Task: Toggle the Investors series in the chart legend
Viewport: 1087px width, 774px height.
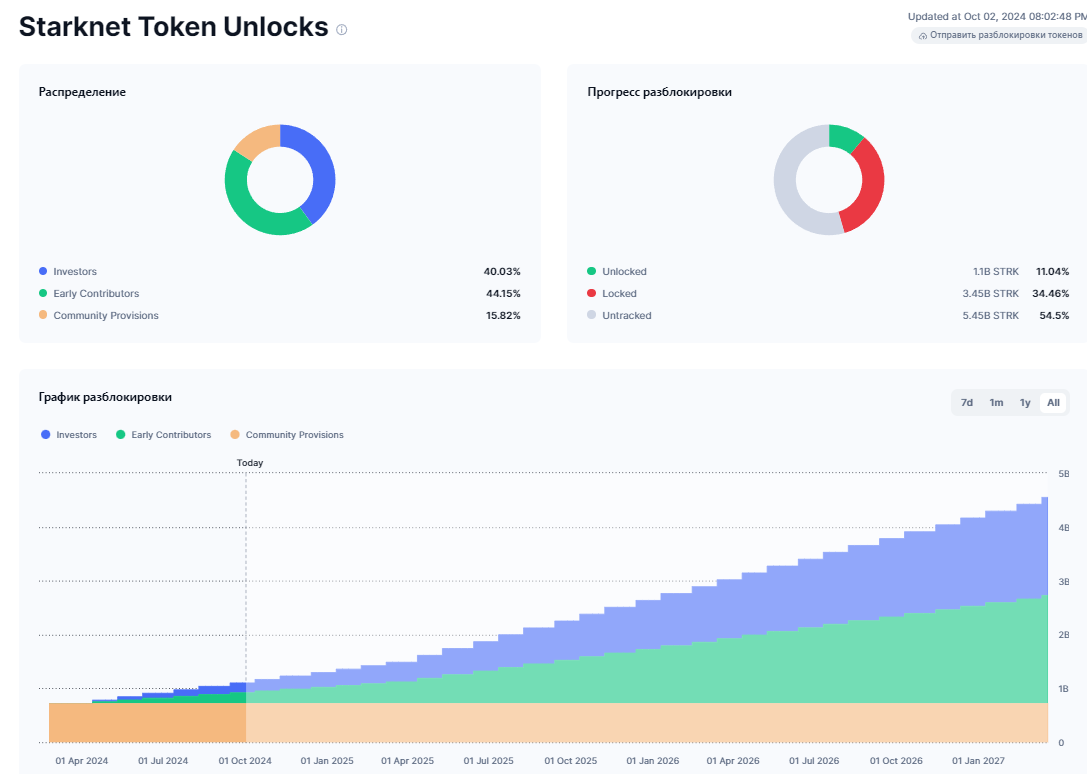Action: (68, 434)
